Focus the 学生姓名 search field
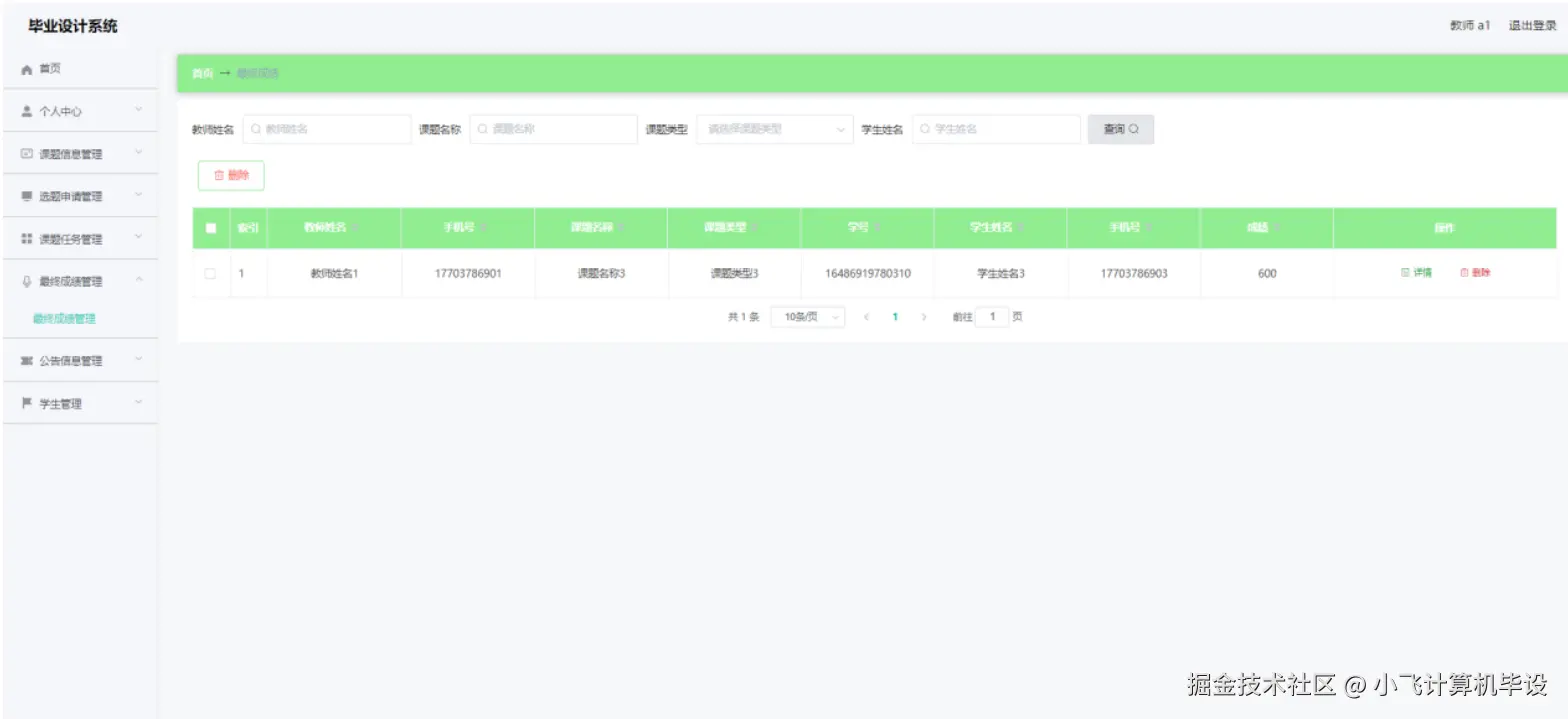Image resolution: width=1568 pixels, height=719 pixels. click(x=997, y=129)
